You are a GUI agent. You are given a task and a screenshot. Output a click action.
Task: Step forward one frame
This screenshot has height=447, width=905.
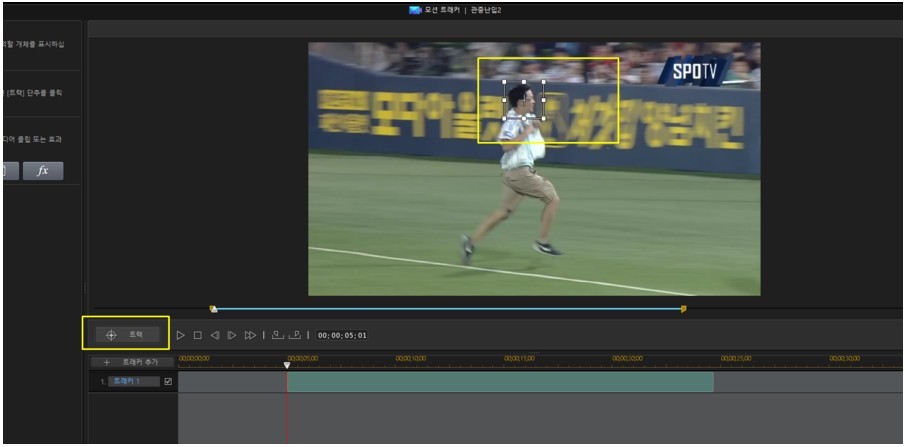[231, 335]
